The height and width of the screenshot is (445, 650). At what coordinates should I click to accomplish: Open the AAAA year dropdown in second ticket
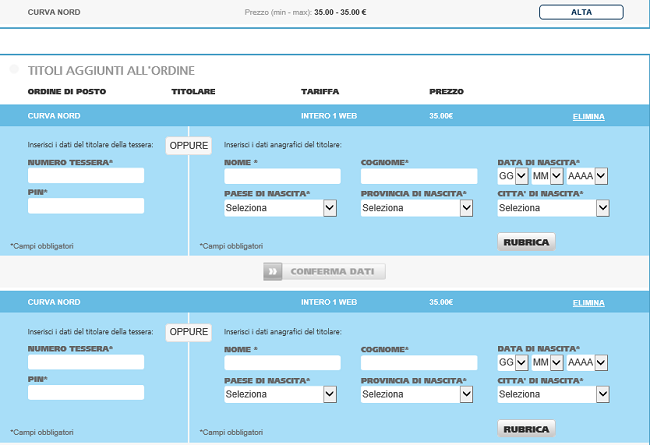pyautogui.click(x=587, y=362)
